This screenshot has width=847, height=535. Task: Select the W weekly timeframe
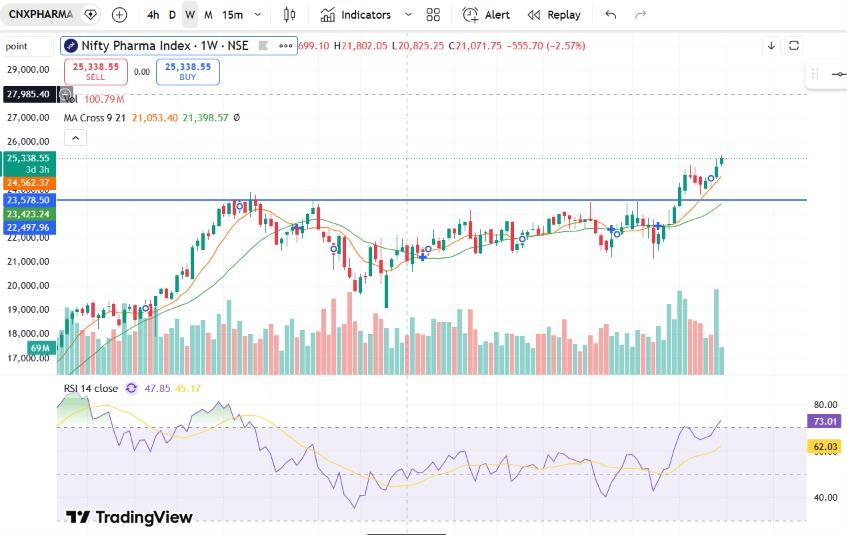190,15
